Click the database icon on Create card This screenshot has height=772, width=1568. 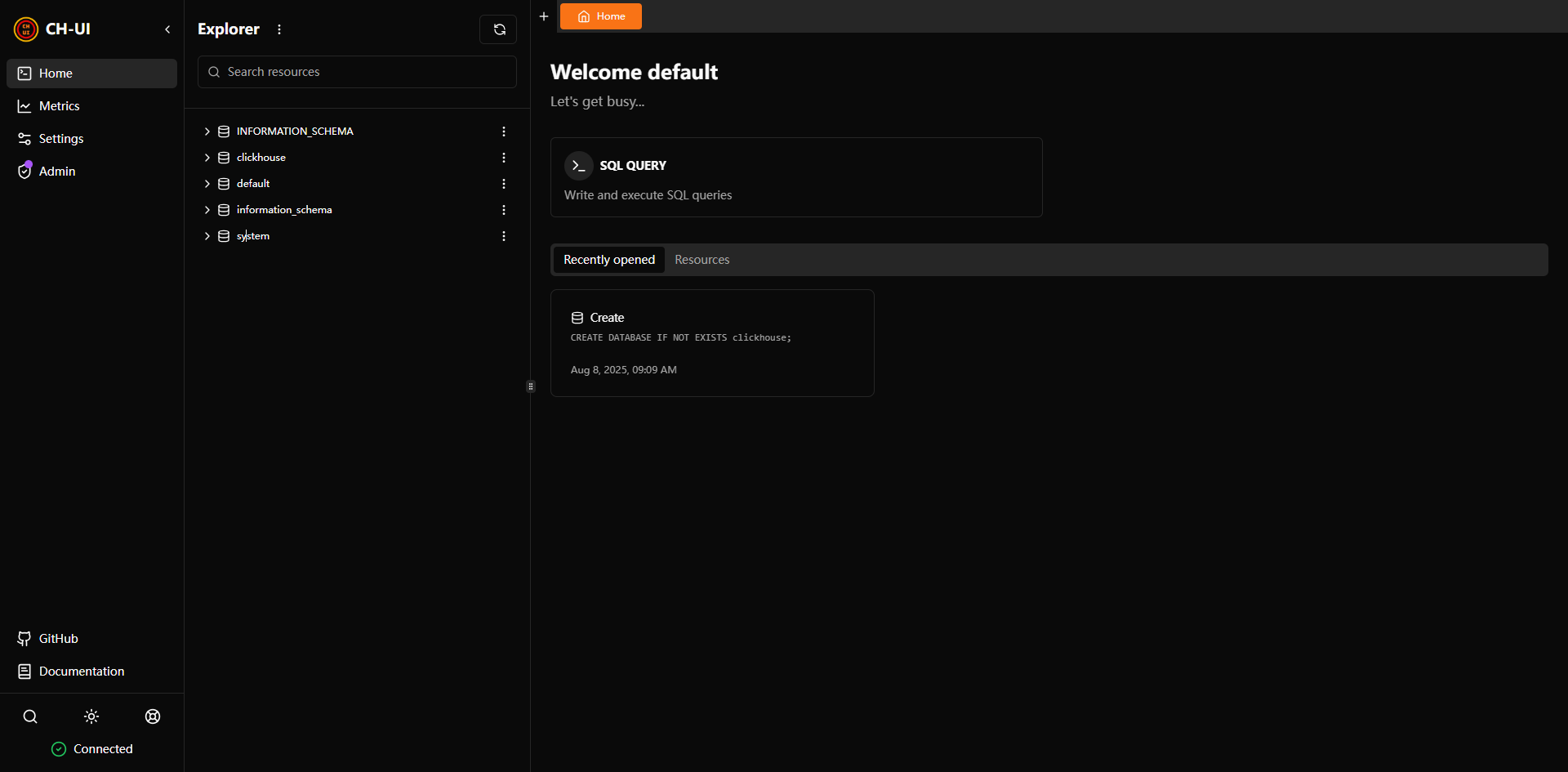tap(577, 318)
